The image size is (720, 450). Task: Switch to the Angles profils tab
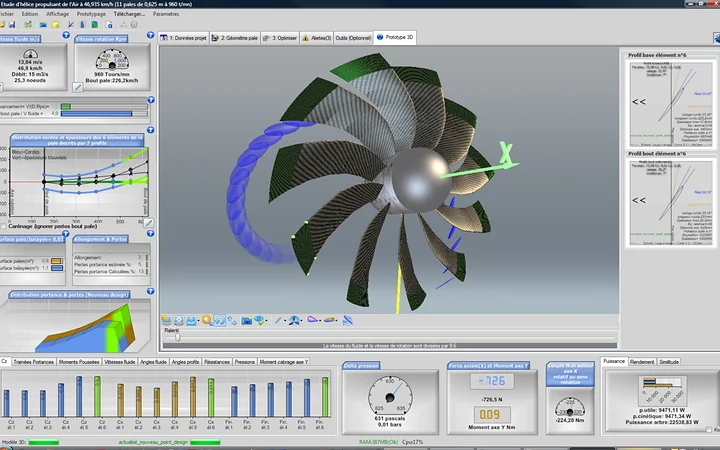coord(186,362)
